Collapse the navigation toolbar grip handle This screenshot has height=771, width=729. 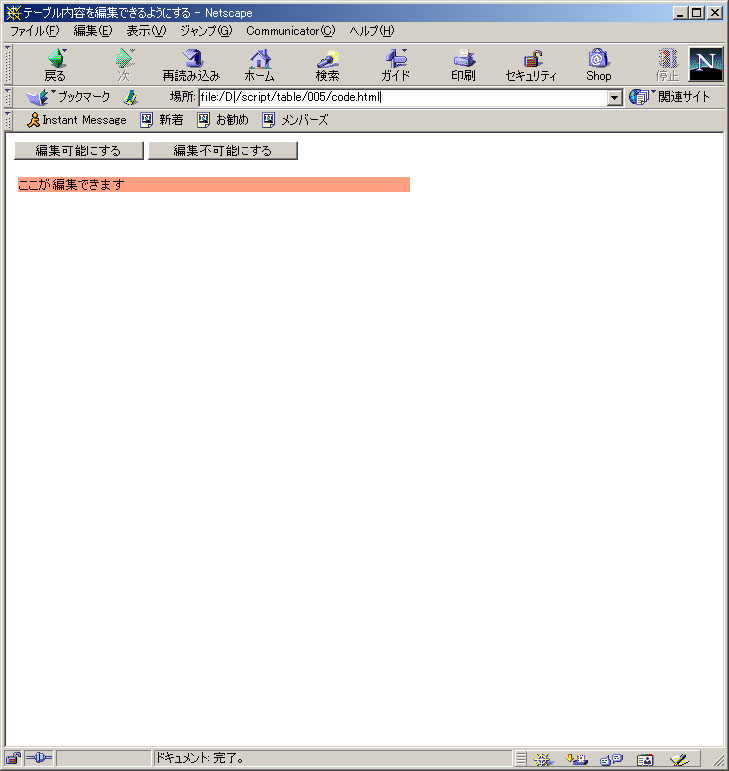click(x=8, y=64)
